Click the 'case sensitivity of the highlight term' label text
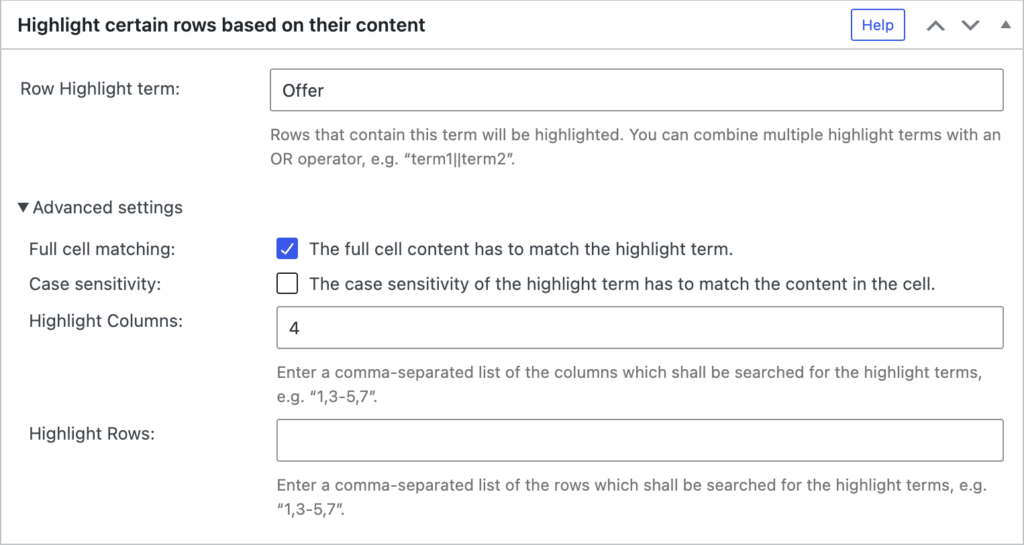The image size is (1024, 545). click(x=621, y=283)
